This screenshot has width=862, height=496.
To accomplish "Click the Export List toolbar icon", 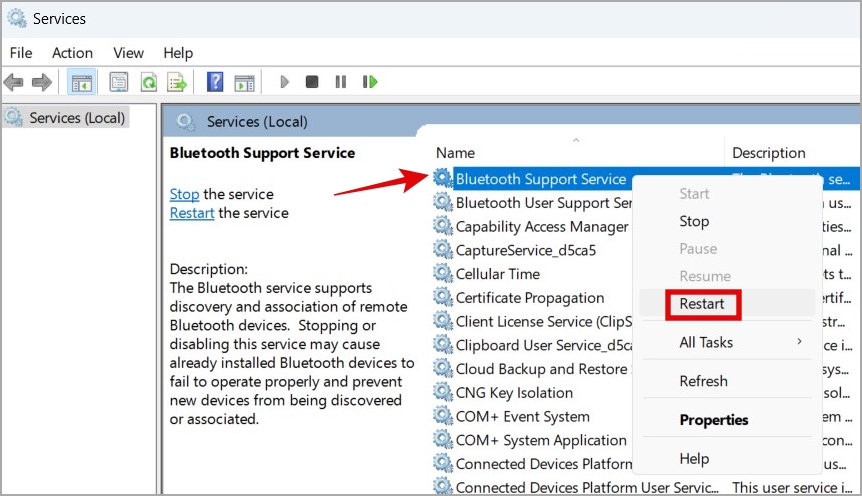I will [x=177, y=82].
